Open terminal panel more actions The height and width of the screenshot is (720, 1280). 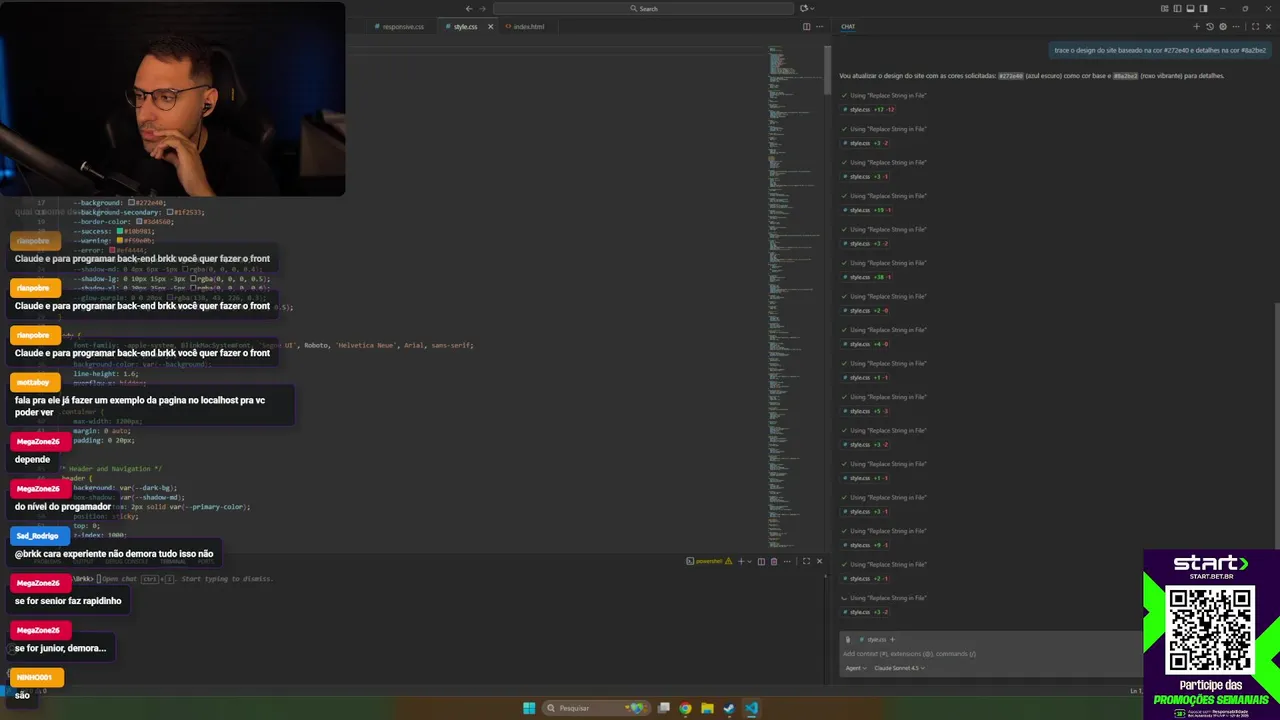tap(785, 561)
